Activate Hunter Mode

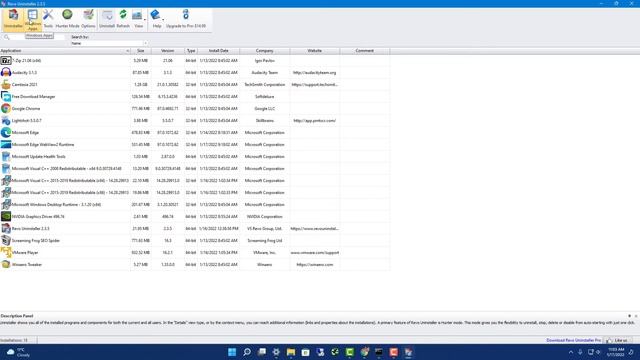tap(67, 19)
